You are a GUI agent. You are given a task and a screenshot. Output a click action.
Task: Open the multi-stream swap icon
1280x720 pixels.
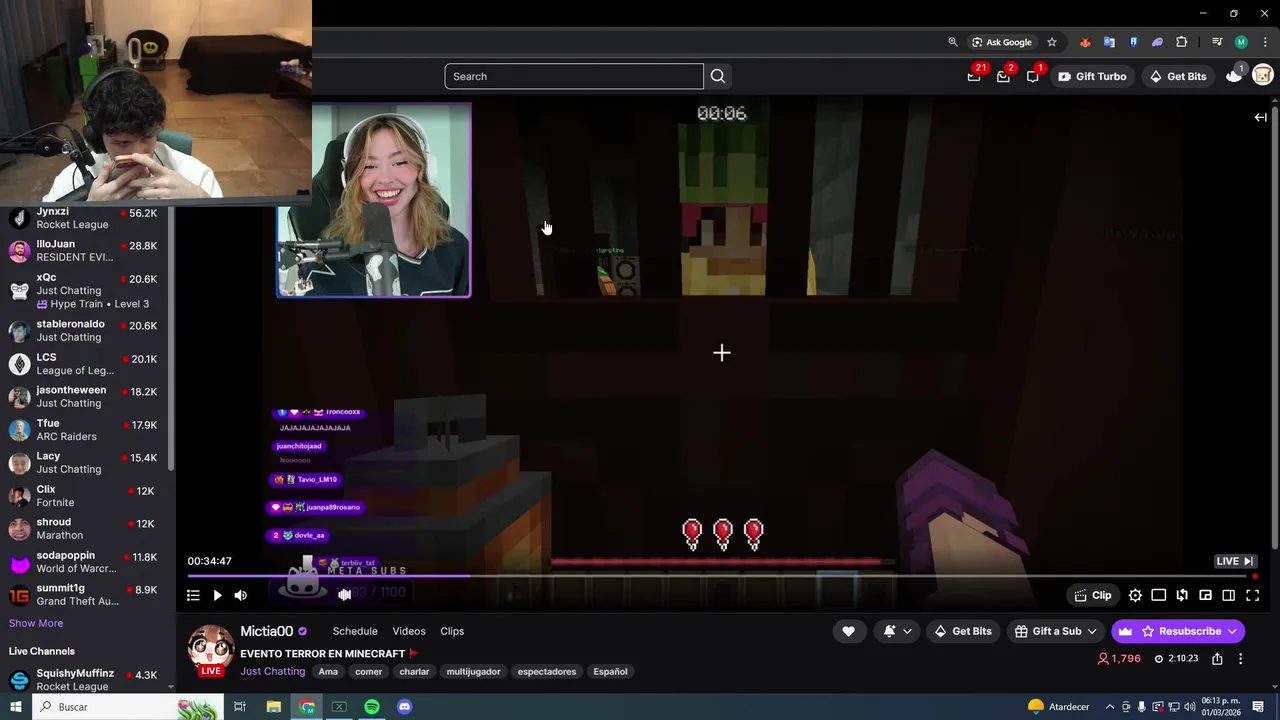[1182, 595]
